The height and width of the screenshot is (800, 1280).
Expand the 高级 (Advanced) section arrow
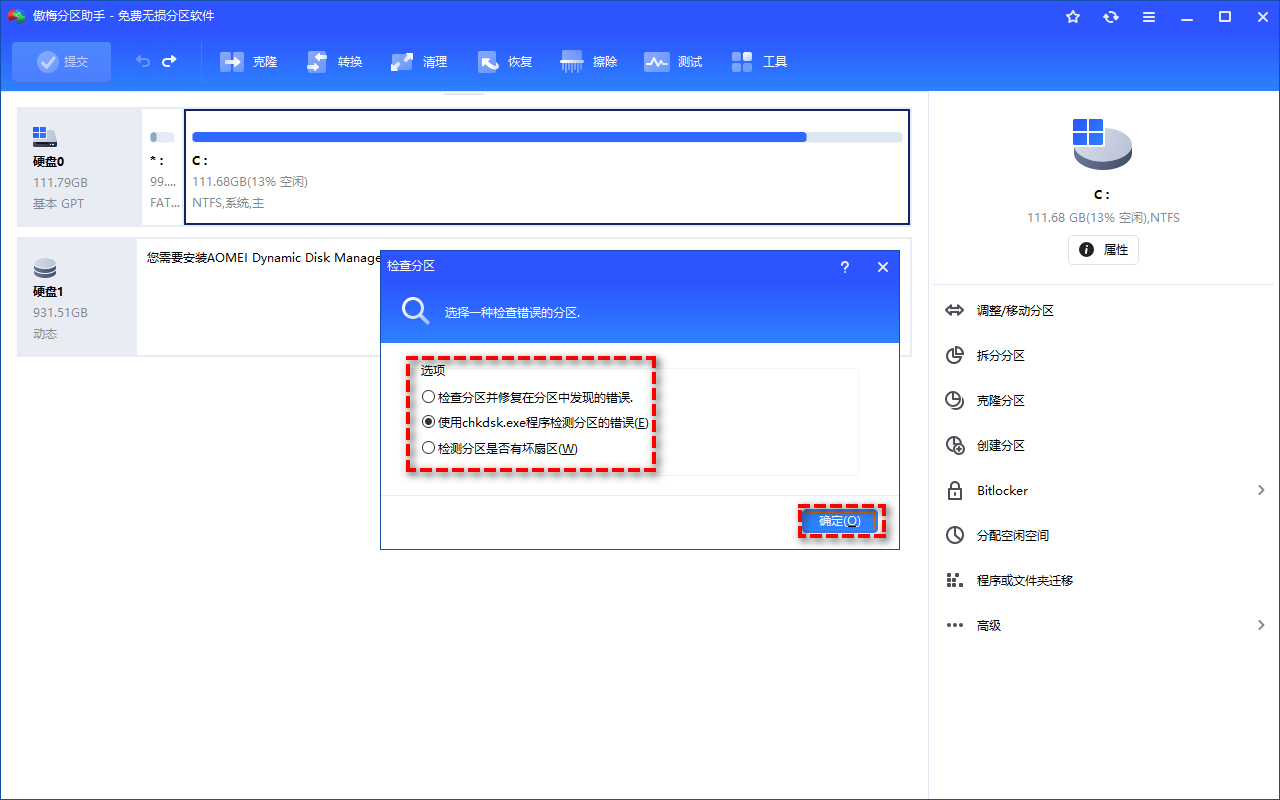(x=1261, y=625)
